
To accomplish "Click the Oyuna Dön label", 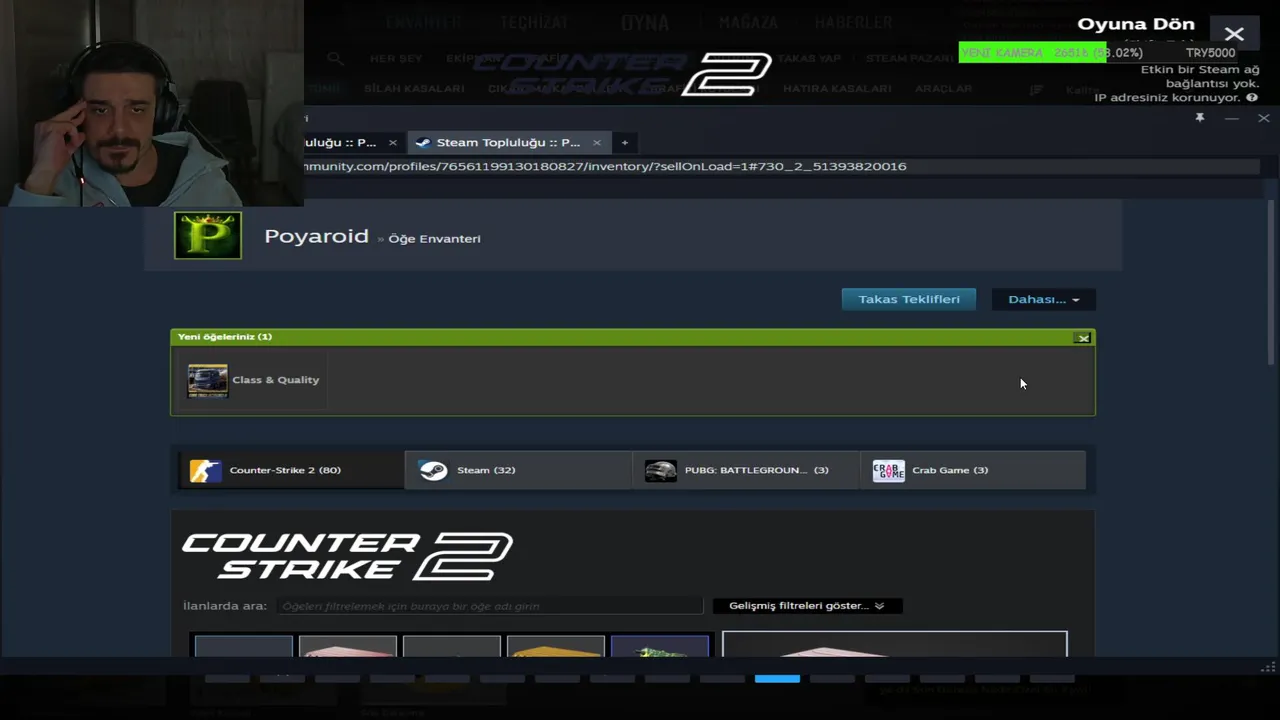I will (x=1135, y=24).
